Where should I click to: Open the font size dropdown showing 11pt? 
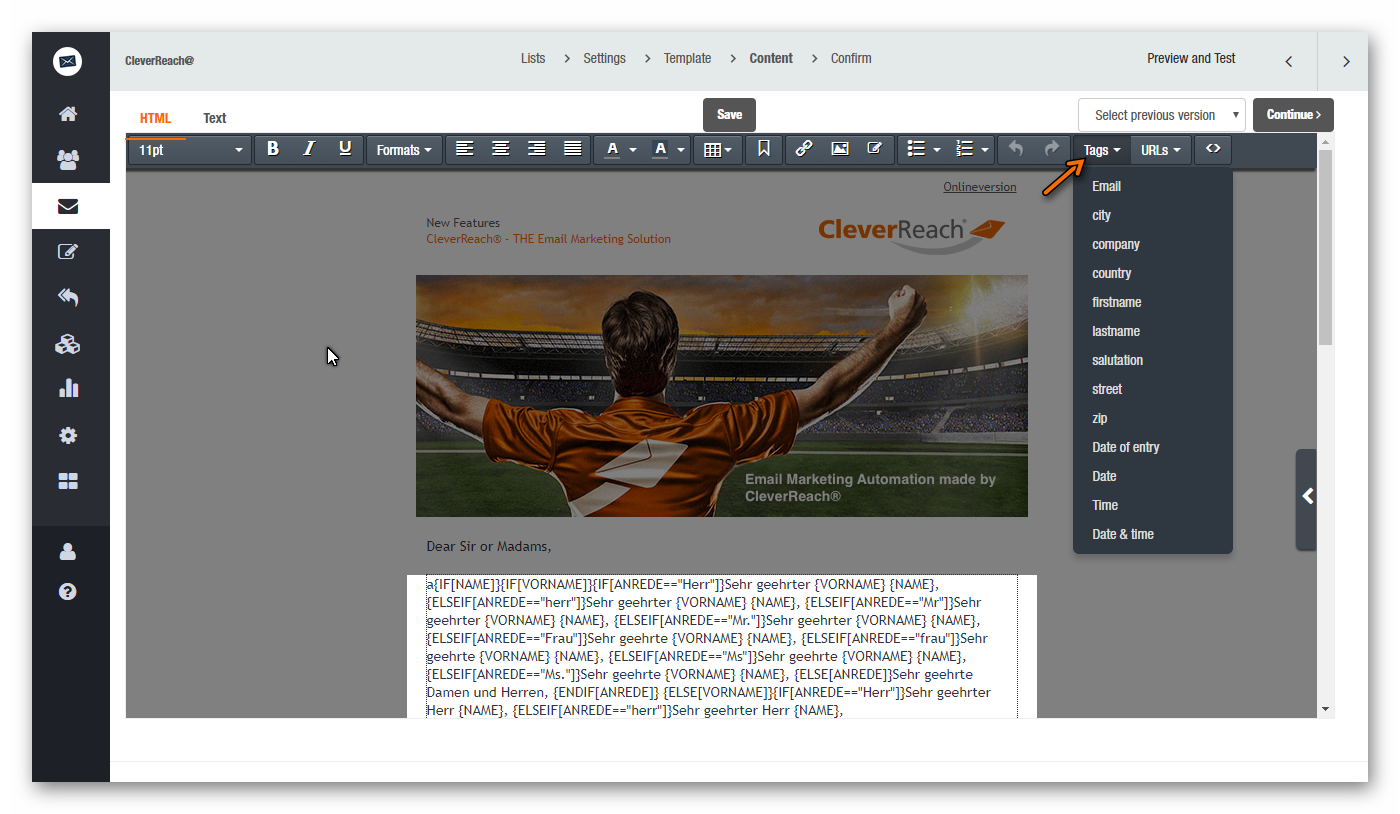(x=190, y=150)
